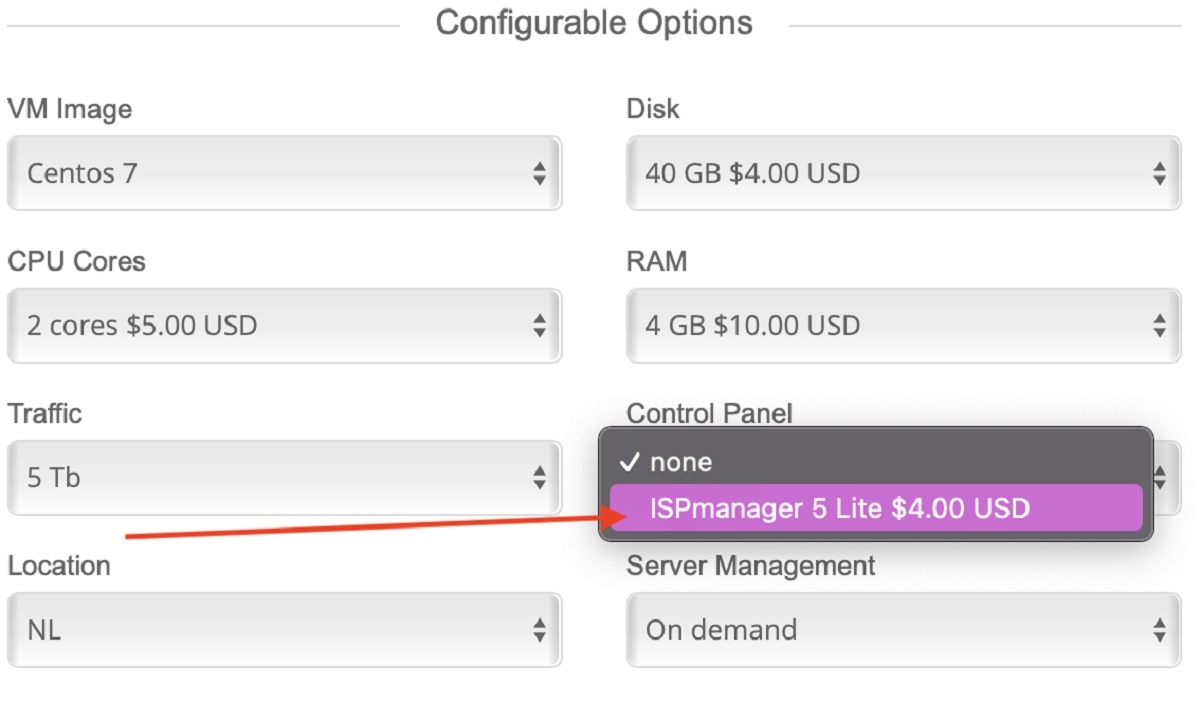Click the checkmark beside the none option
The width and height of the screenshot is (1200, 722).
pyautogui.click(x=629, y=462)
